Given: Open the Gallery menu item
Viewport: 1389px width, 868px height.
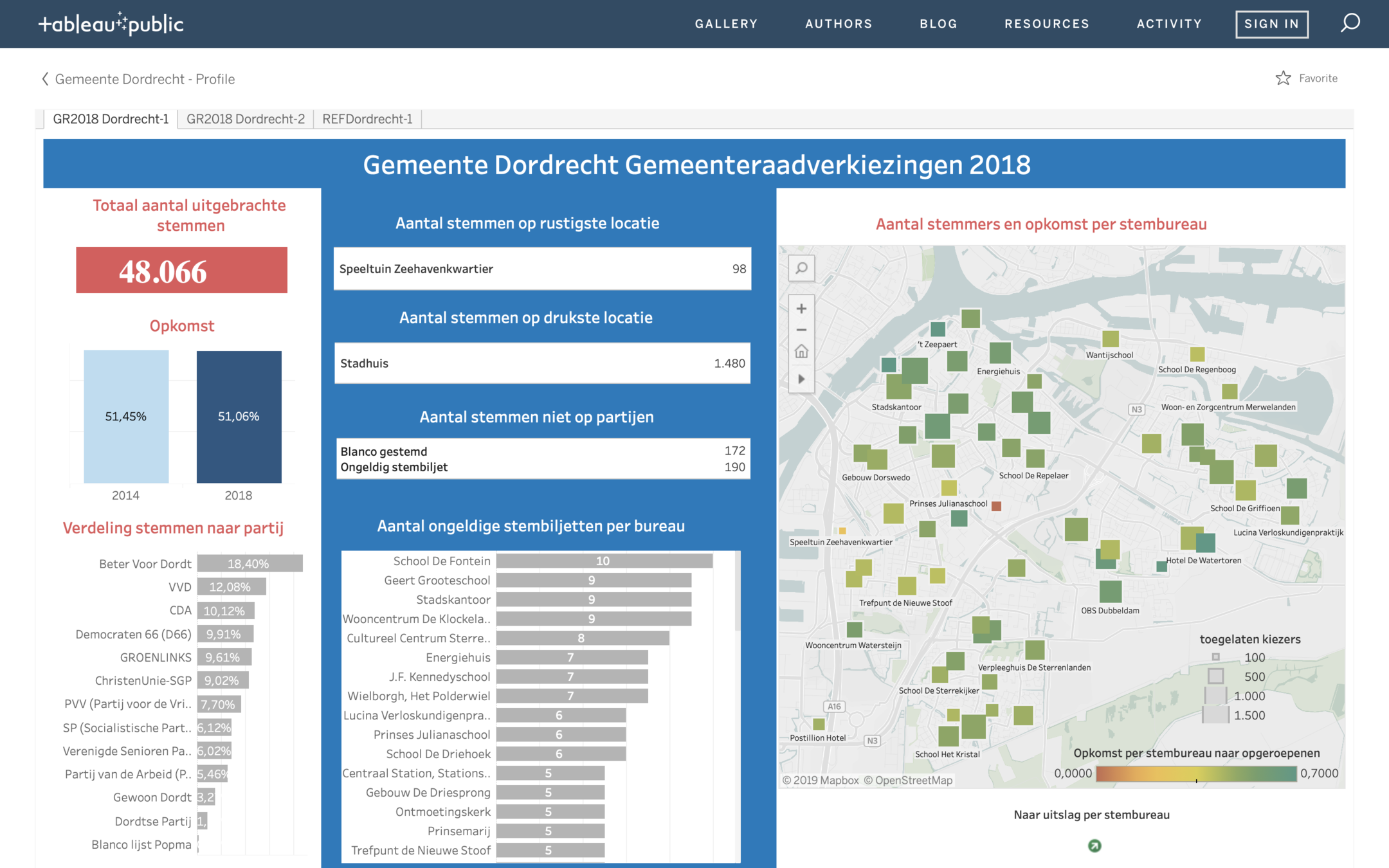Looking at the screenshot, I should [726, 24].
